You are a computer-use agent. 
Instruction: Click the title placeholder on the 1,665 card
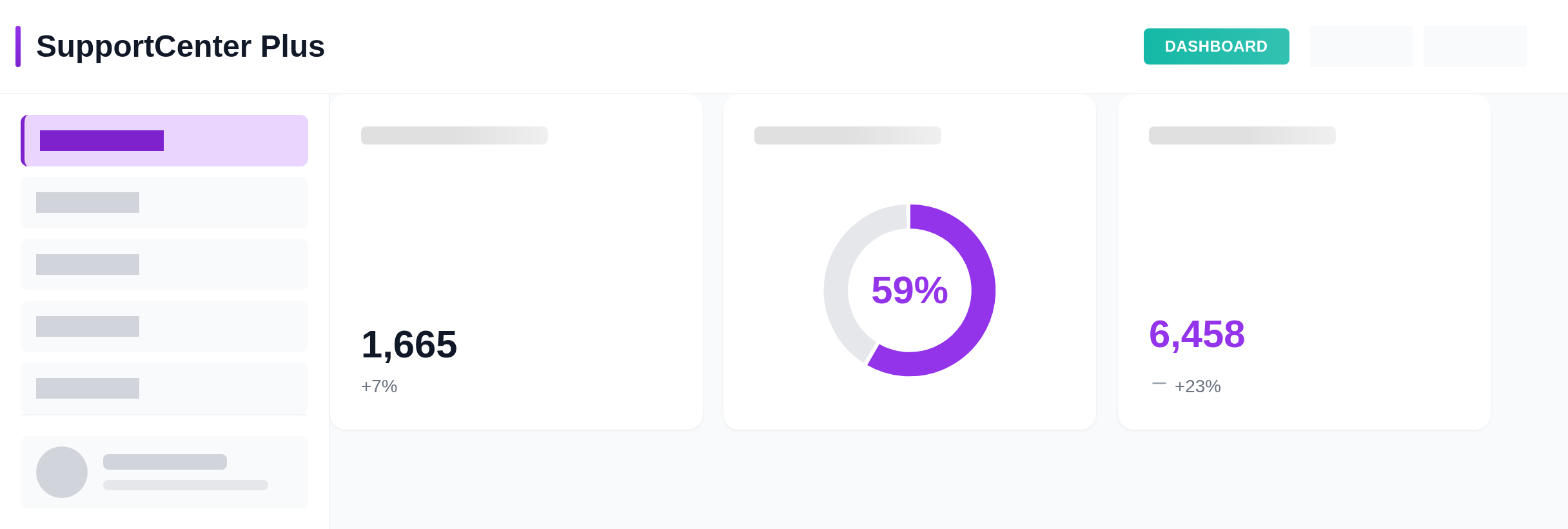point(454,135)
